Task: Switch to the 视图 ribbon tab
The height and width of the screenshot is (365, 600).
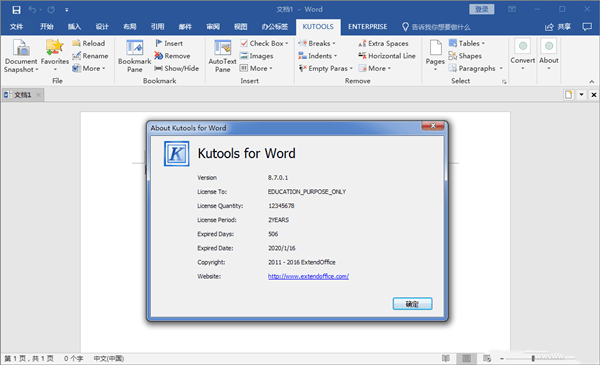Action: coord(241,27)
